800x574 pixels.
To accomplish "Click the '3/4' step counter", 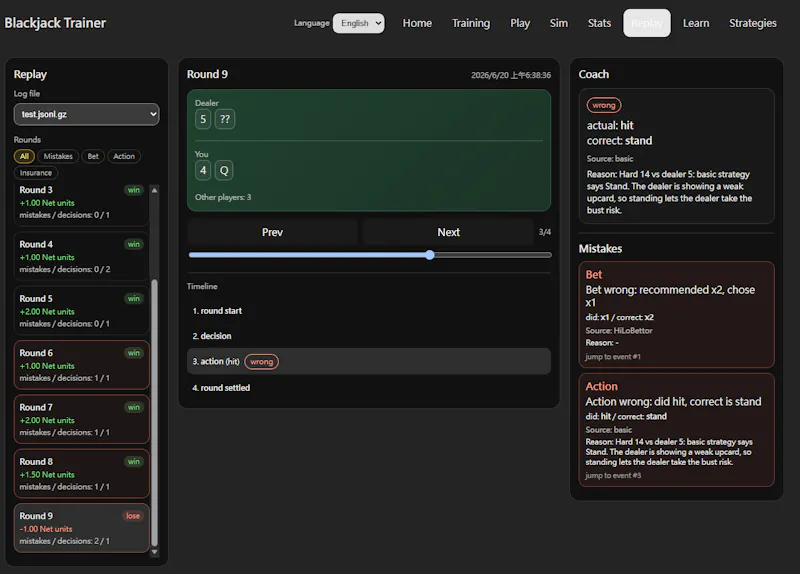I will [x=544, y=232].
